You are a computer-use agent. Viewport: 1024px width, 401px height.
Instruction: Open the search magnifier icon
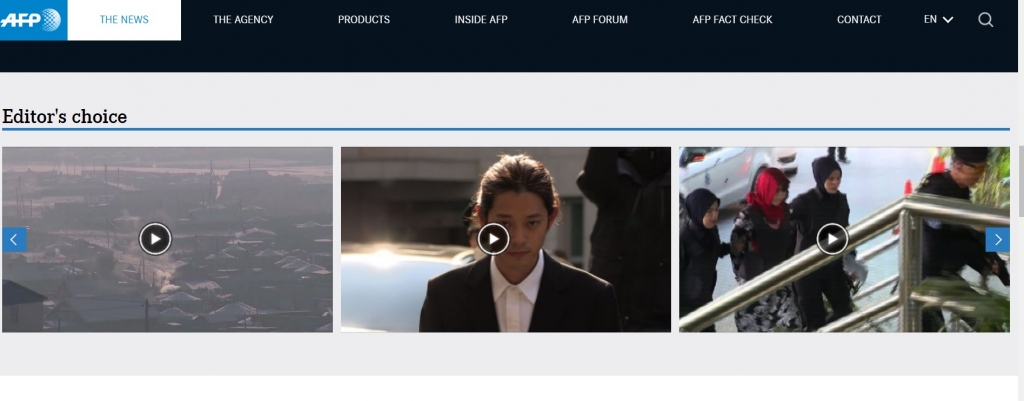pos(985,20)
